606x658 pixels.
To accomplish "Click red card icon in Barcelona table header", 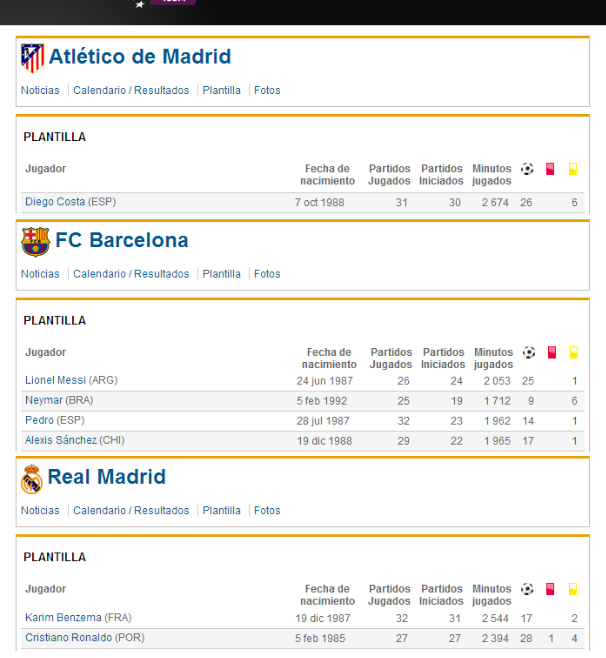I will [x=550, y=353].
